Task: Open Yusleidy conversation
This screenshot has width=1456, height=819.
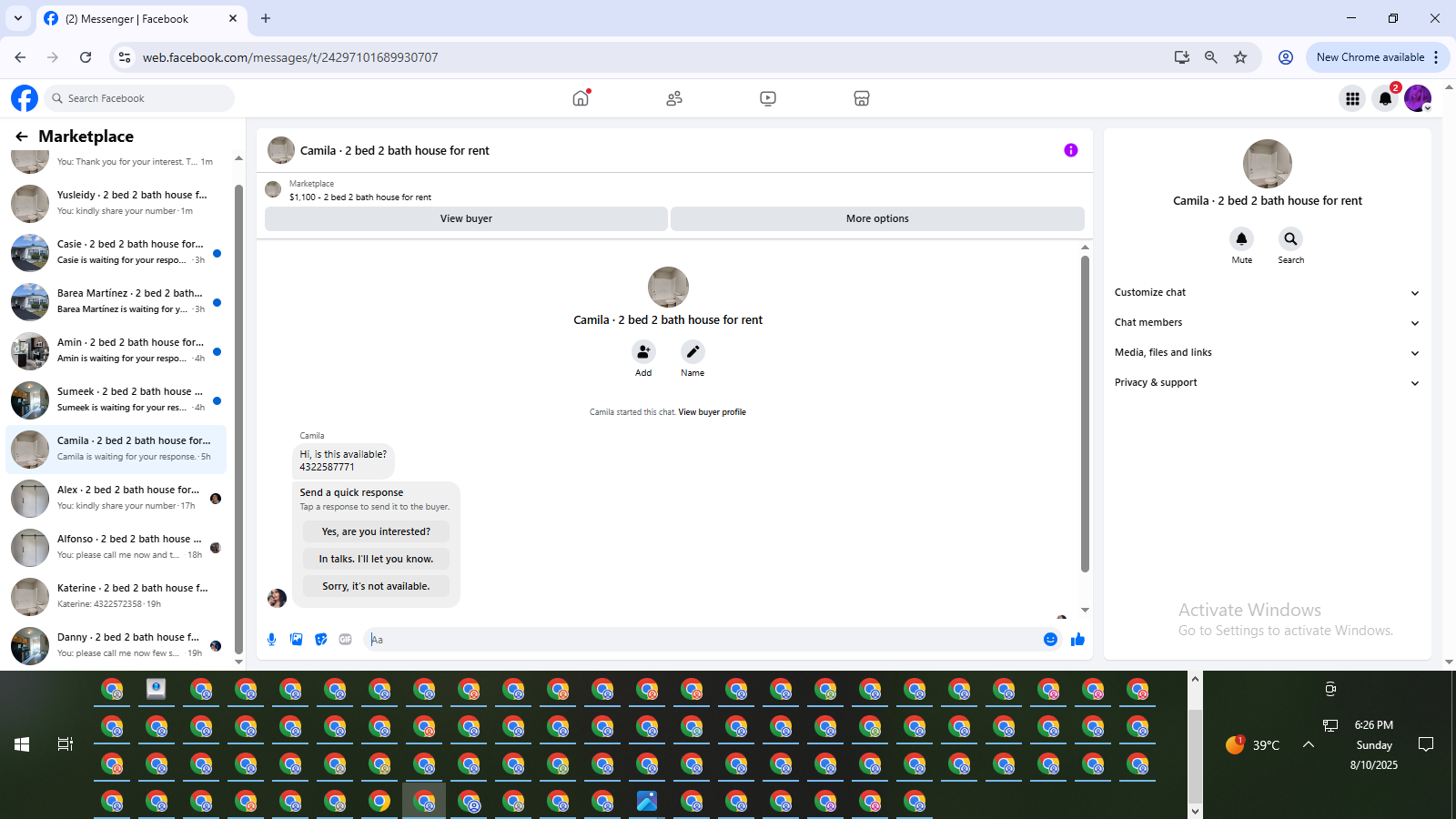Action: [x=116, y=203]
